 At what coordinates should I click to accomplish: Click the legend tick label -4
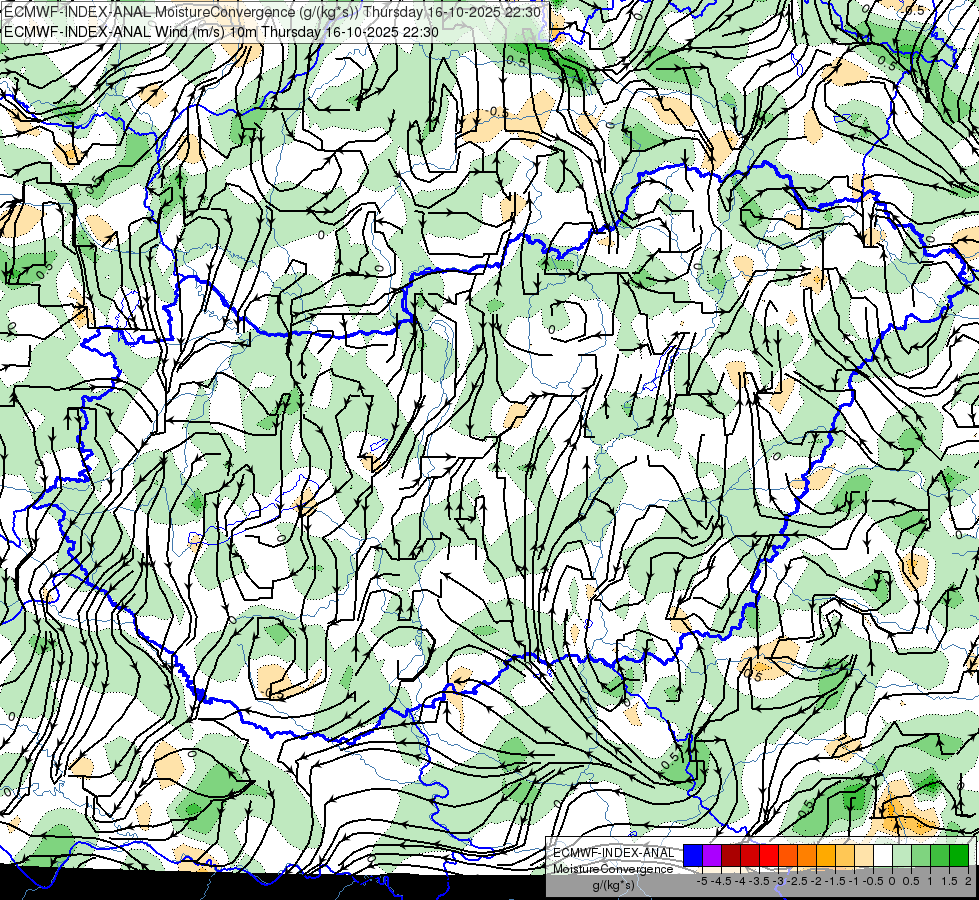(740, 881)
